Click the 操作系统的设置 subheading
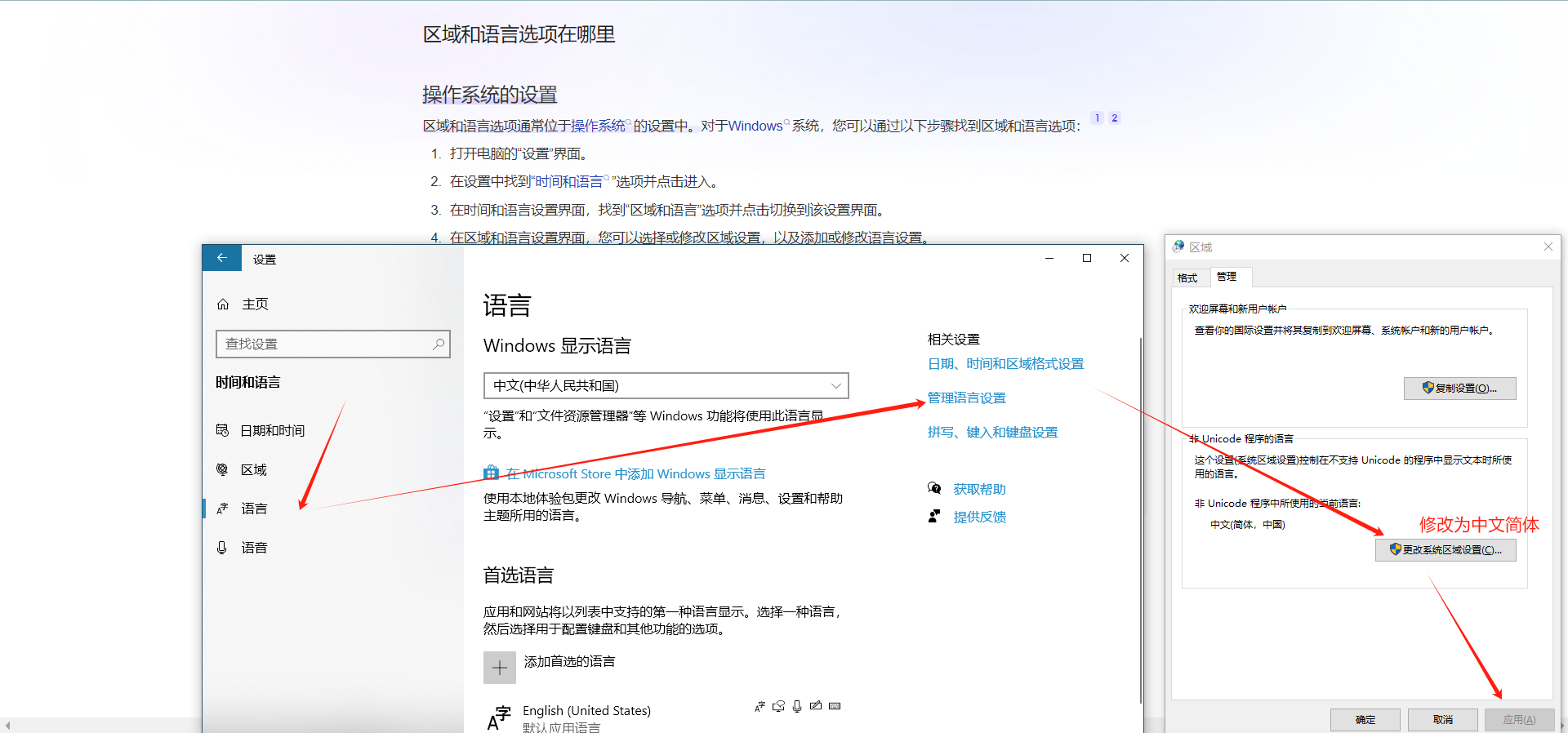 [490, 95]
